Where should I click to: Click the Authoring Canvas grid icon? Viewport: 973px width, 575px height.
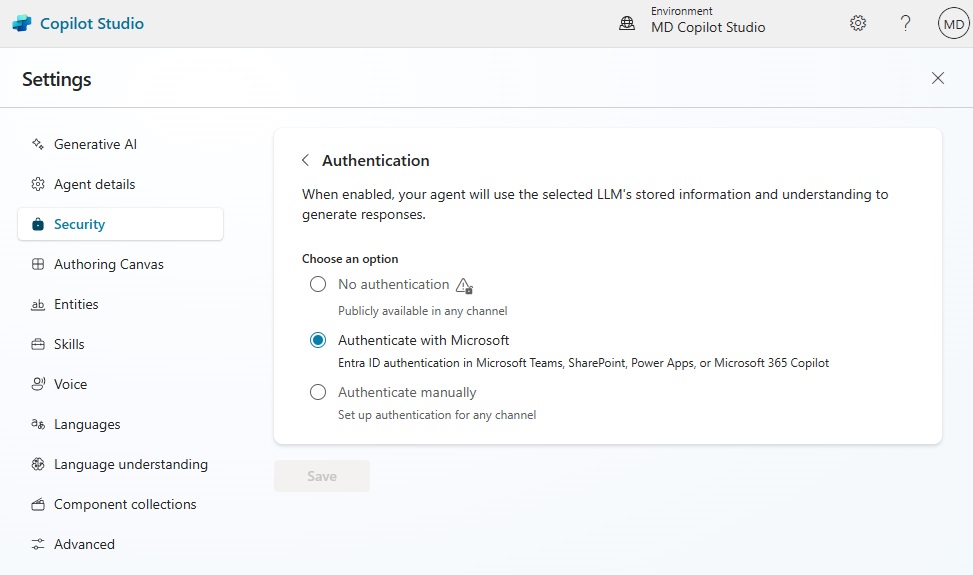[x=38, y=264]
